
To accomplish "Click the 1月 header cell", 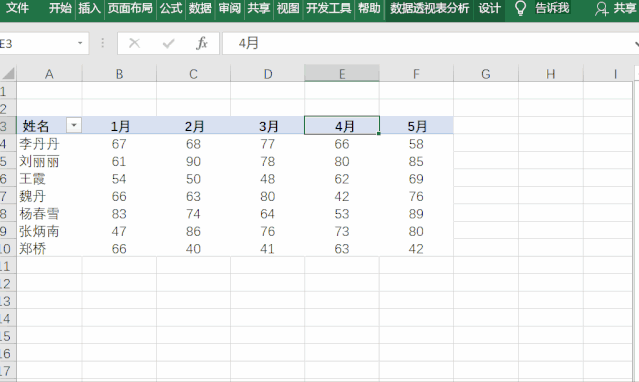I will pos(119,126).
